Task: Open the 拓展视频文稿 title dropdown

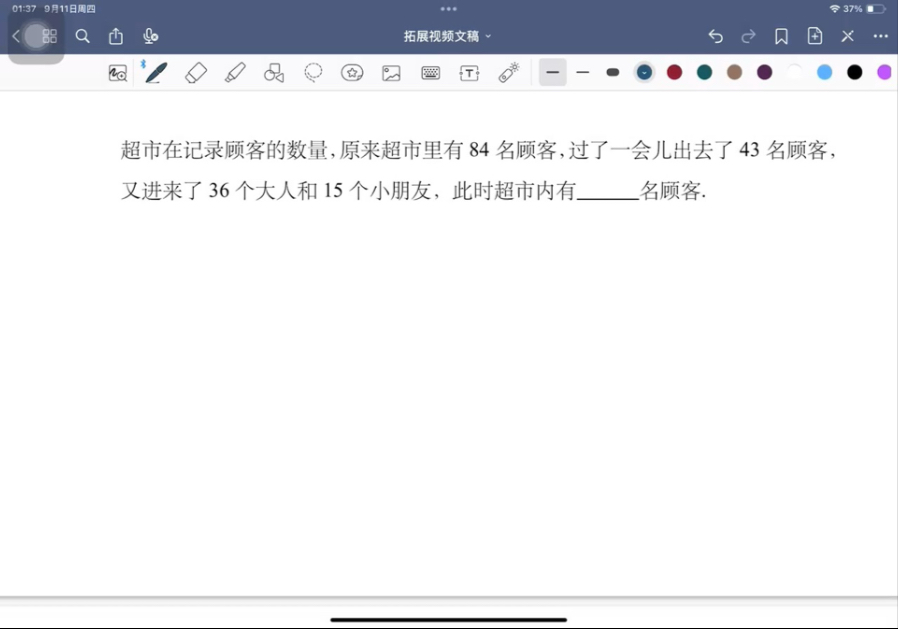Action: click(x=447, y=36)
